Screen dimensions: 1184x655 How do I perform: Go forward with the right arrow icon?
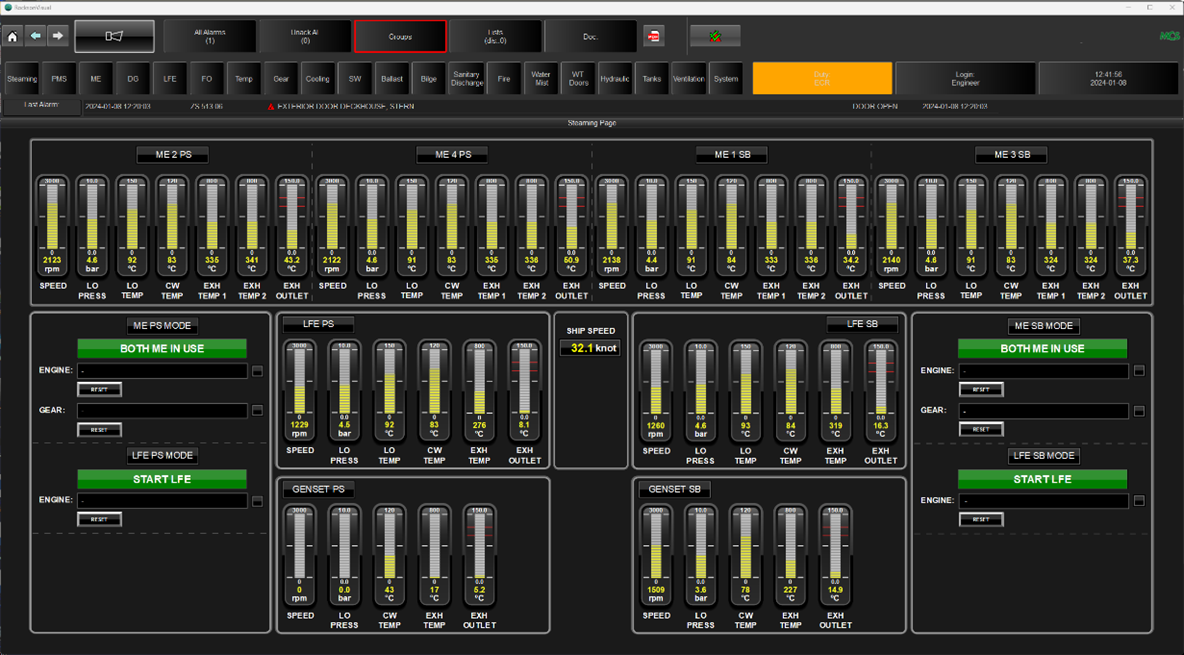tap(58, 36)
